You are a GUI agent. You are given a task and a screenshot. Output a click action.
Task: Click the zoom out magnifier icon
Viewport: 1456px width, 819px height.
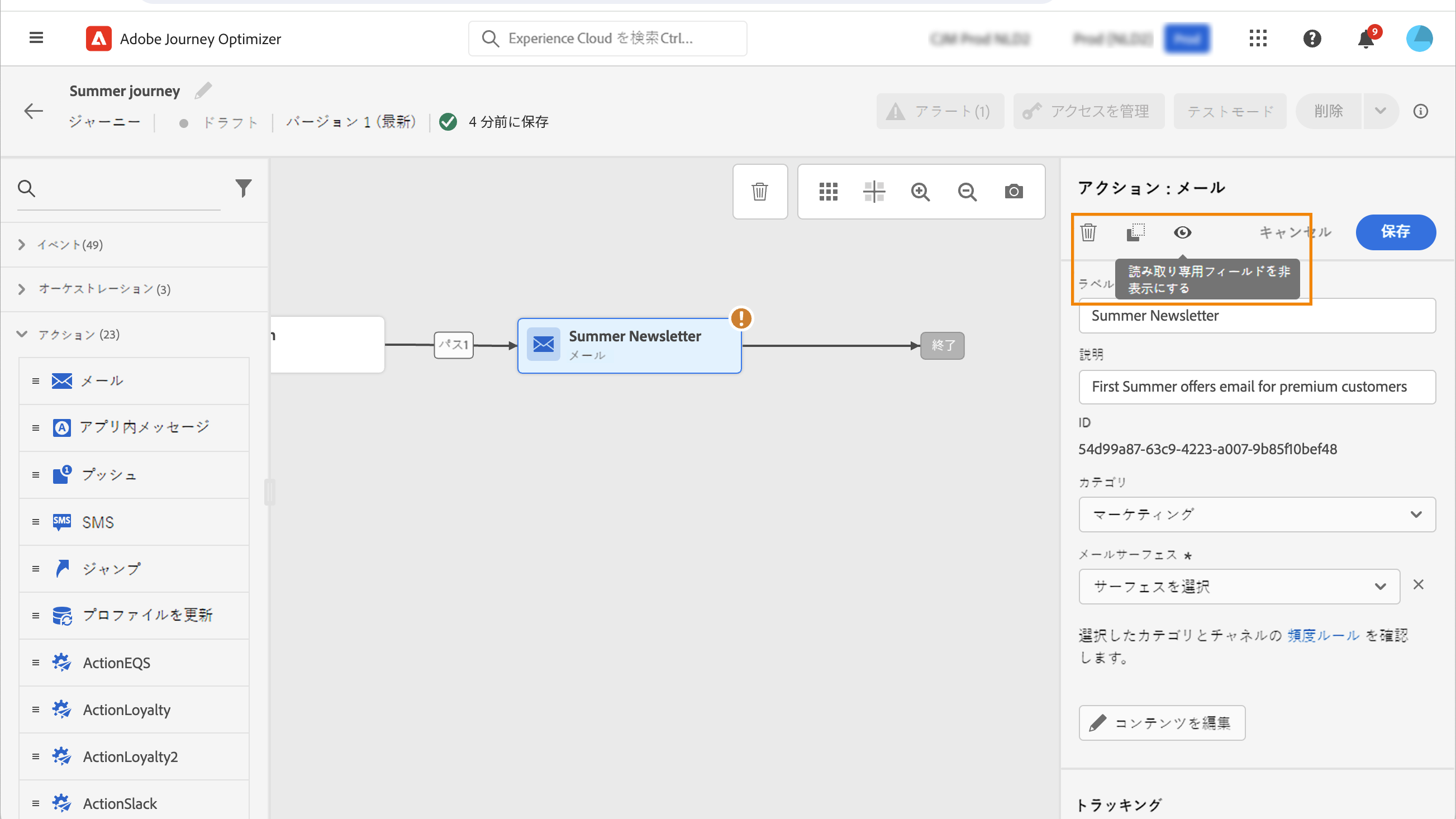[967, 192]
